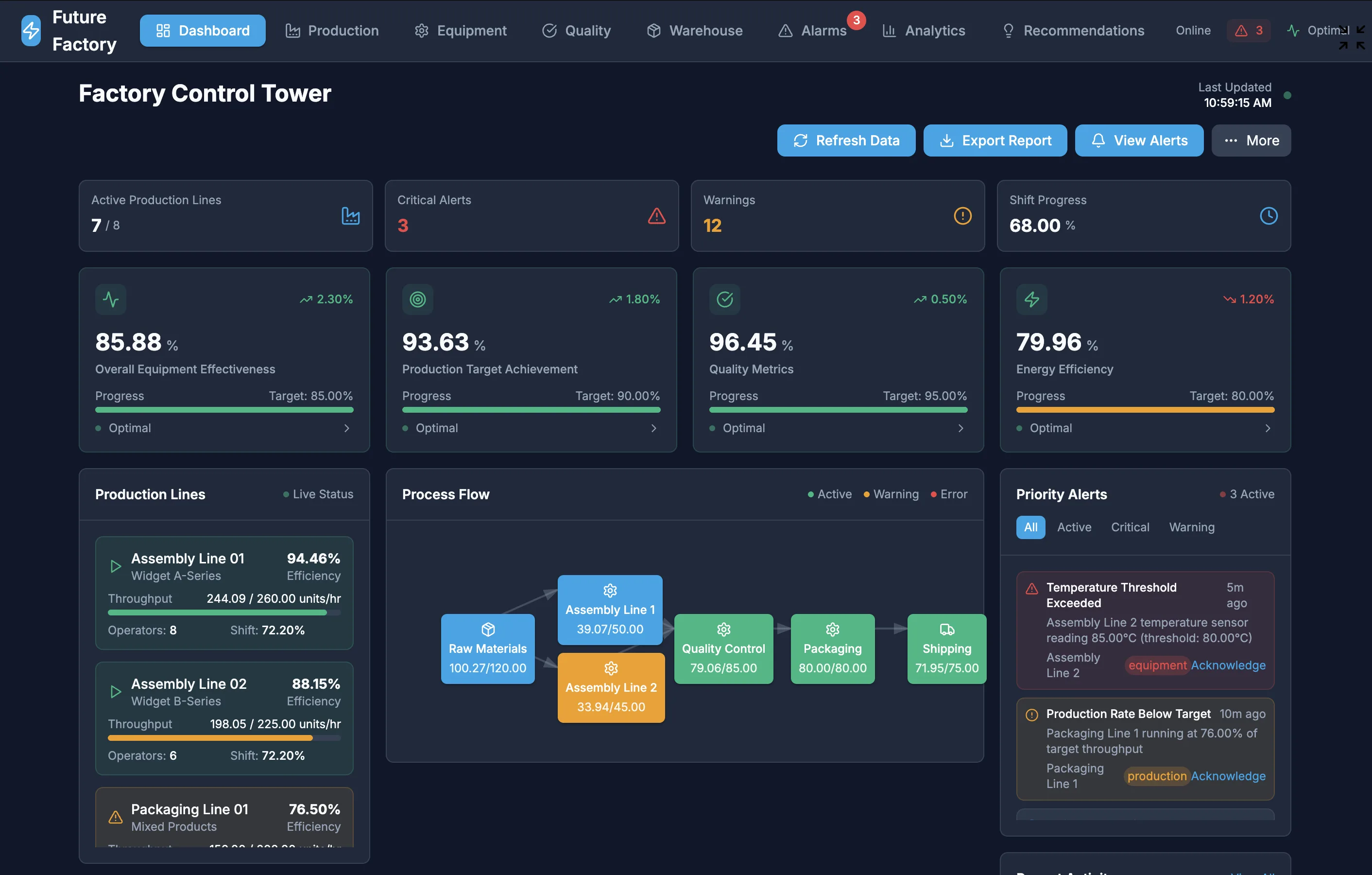The image size is (1372, 875).
Task: Expand details chevron on Overall Equipment Effectiveness card
Action: point(346,428)
